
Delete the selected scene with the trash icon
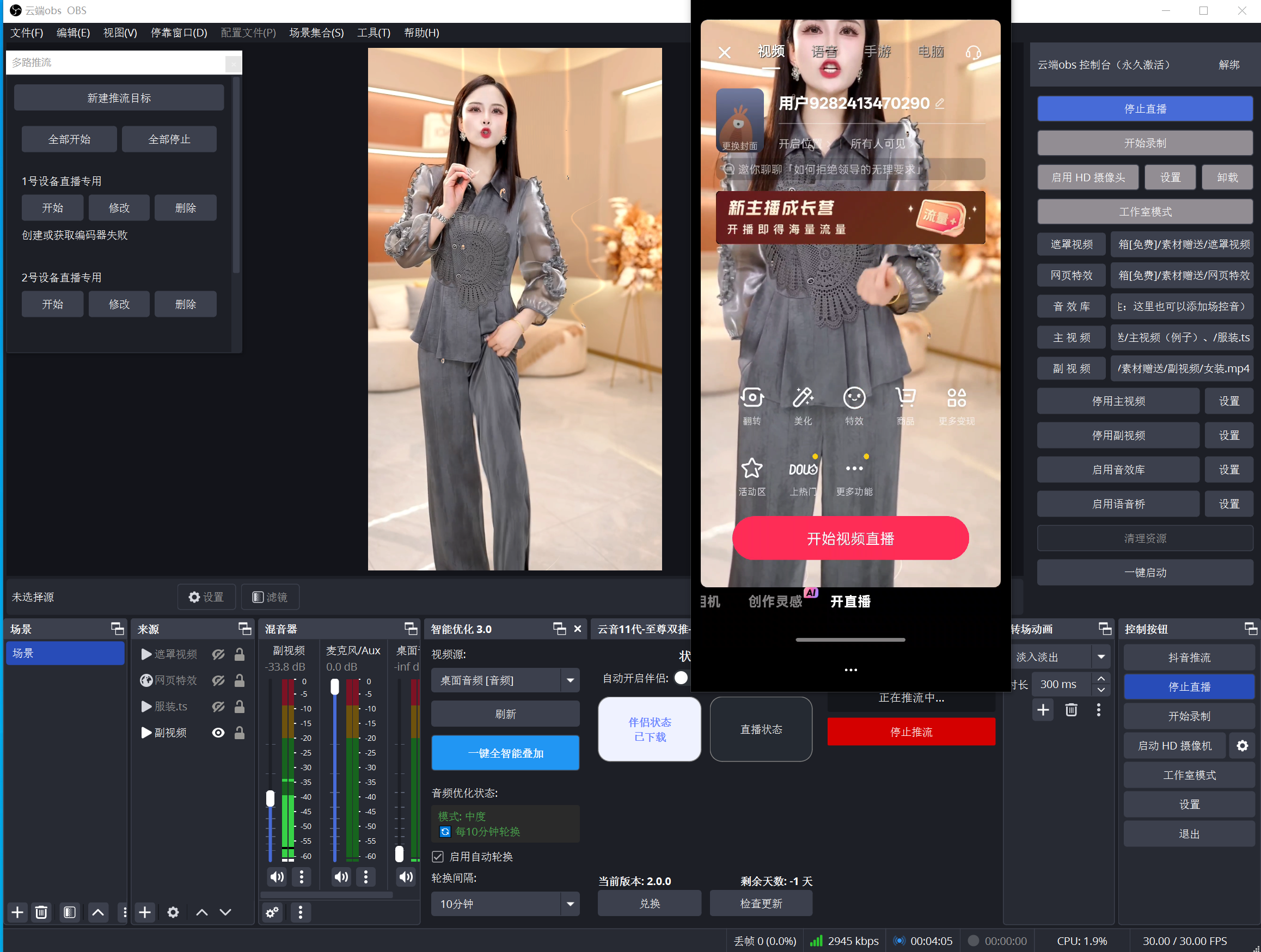point(41,913)
